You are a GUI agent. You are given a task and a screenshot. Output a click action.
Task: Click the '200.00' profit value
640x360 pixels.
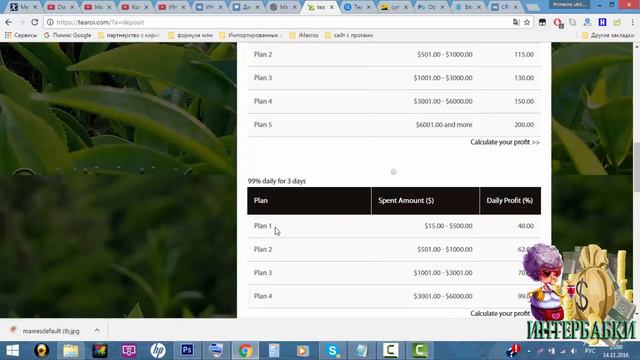(x=524, y=124)
